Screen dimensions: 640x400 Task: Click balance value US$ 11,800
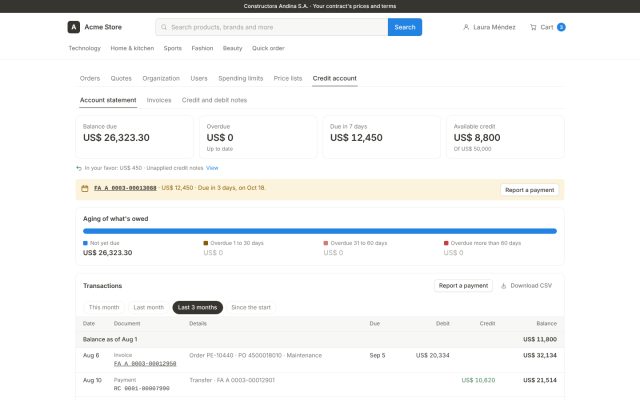540,340
